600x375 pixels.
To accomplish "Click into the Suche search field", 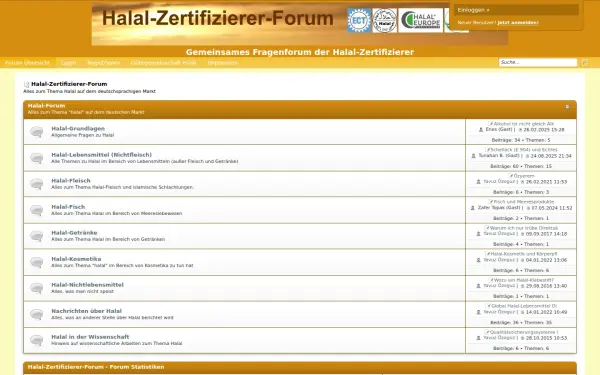I will (x=538, y=62).
